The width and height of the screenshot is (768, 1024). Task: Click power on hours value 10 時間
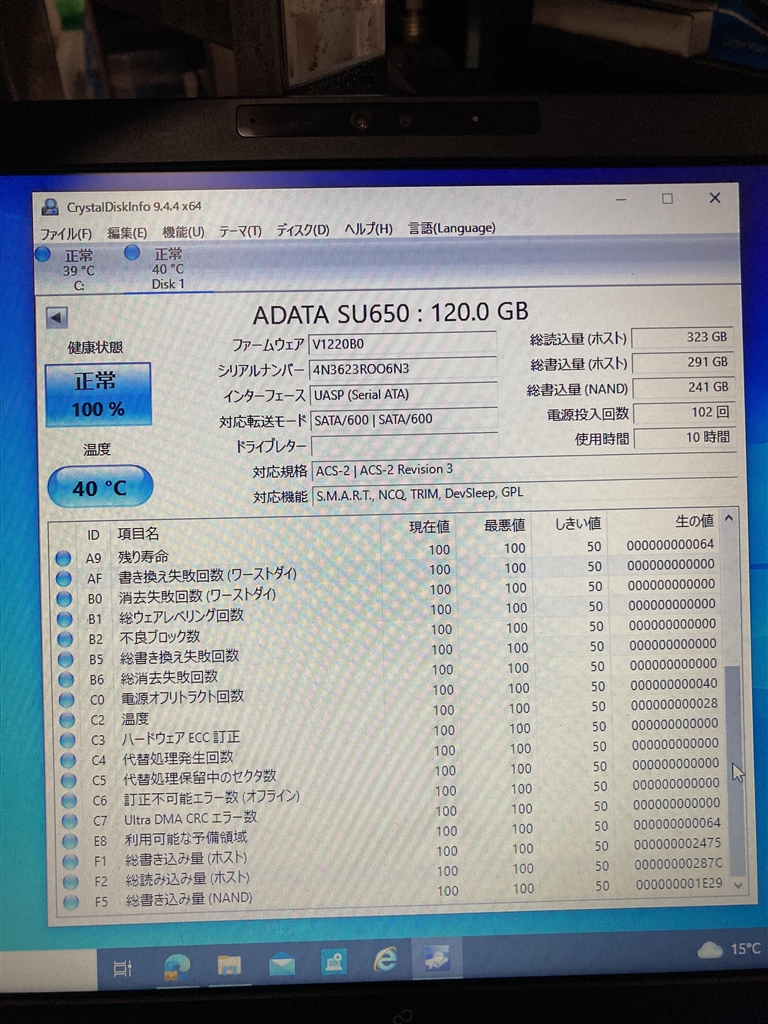(686, 438)
